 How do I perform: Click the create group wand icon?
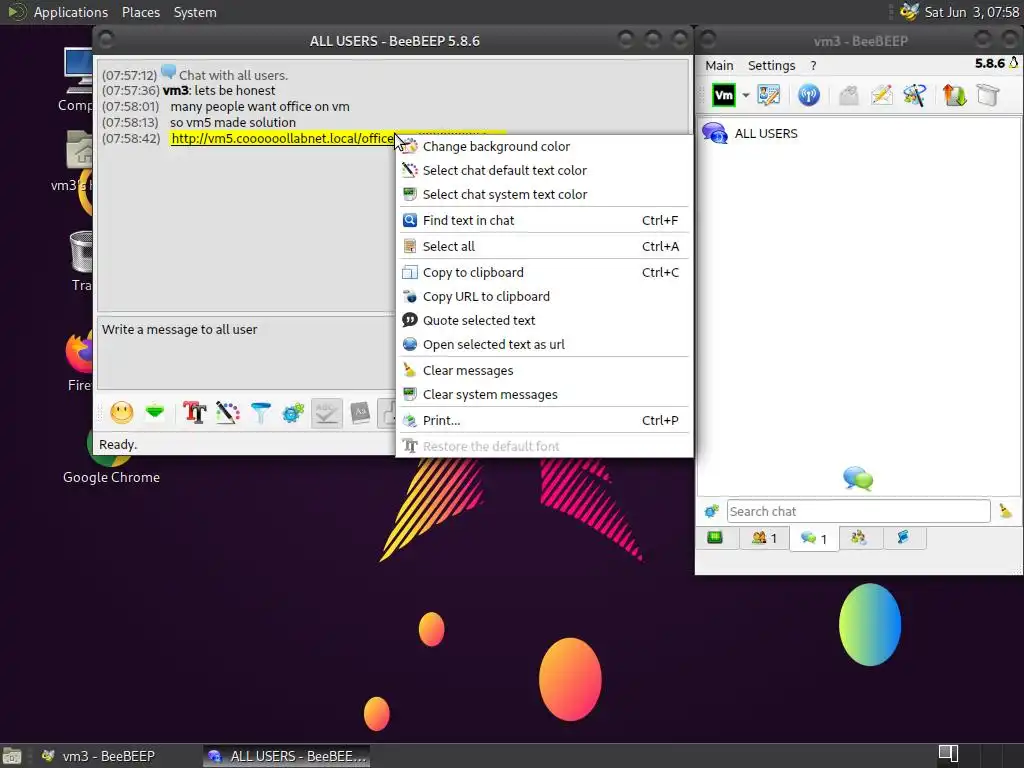tap(914, 95)
